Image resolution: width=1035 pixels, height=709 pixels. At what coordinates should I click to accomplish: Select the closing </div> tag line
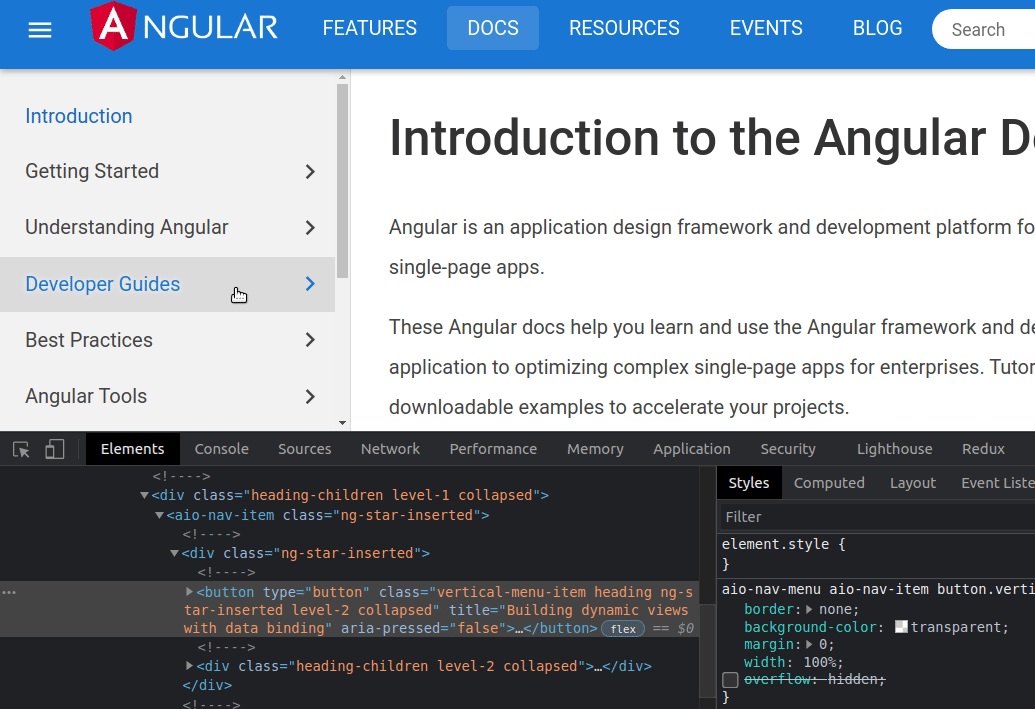207,685
